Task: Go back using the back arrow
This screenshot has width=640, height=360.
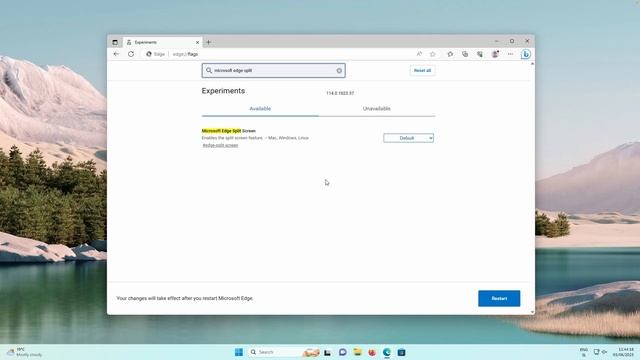Action: [116, 54]
